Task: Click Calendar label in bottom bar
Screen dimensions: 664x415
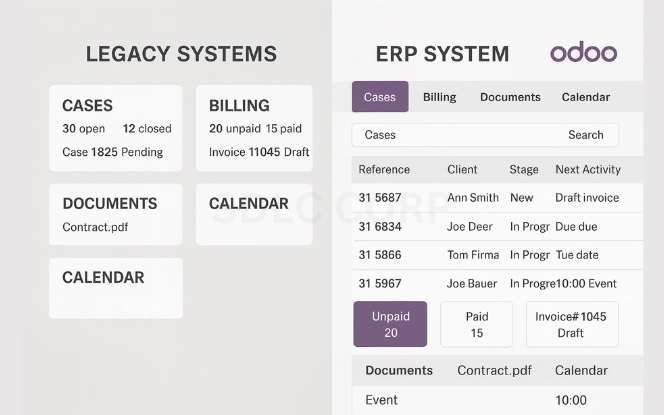Action: [581, 371]
